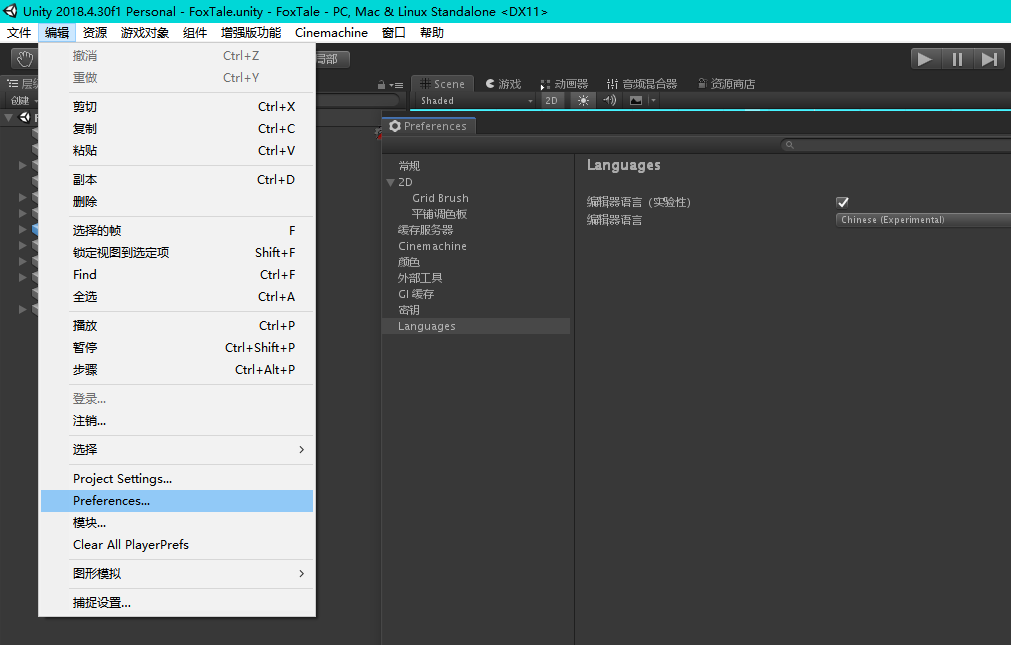The image size is (1011, 645).
Task: Switch to the 资源商店 tab
Action: pos(727,84)
